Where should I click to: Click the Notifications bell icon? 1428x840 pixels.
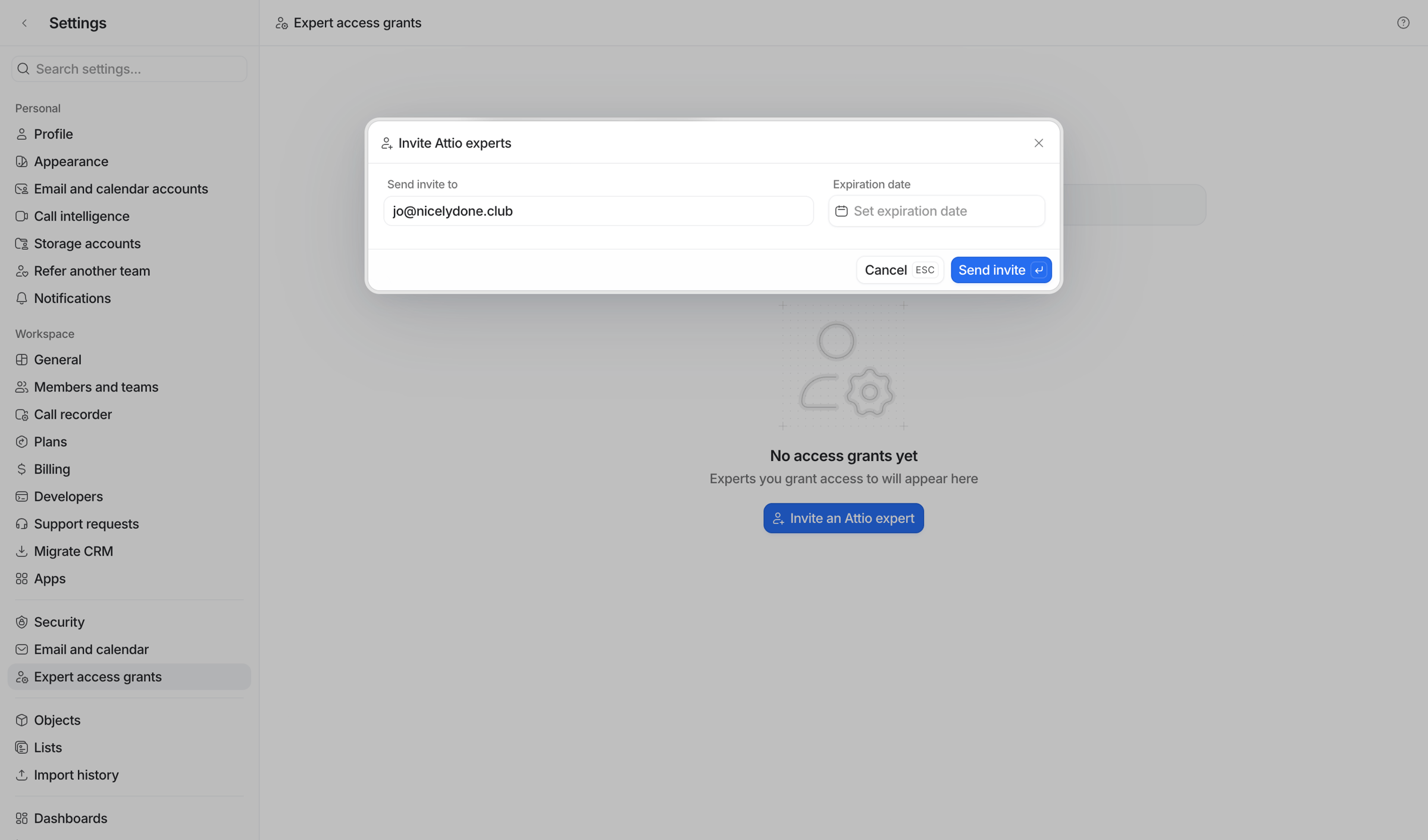(x=22, y=299)
